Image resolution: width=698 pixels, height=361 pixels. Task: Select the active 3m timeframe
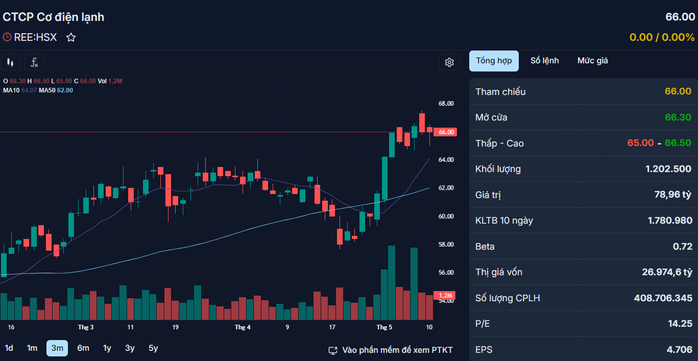pyautogui.click(x=57, y=348)
